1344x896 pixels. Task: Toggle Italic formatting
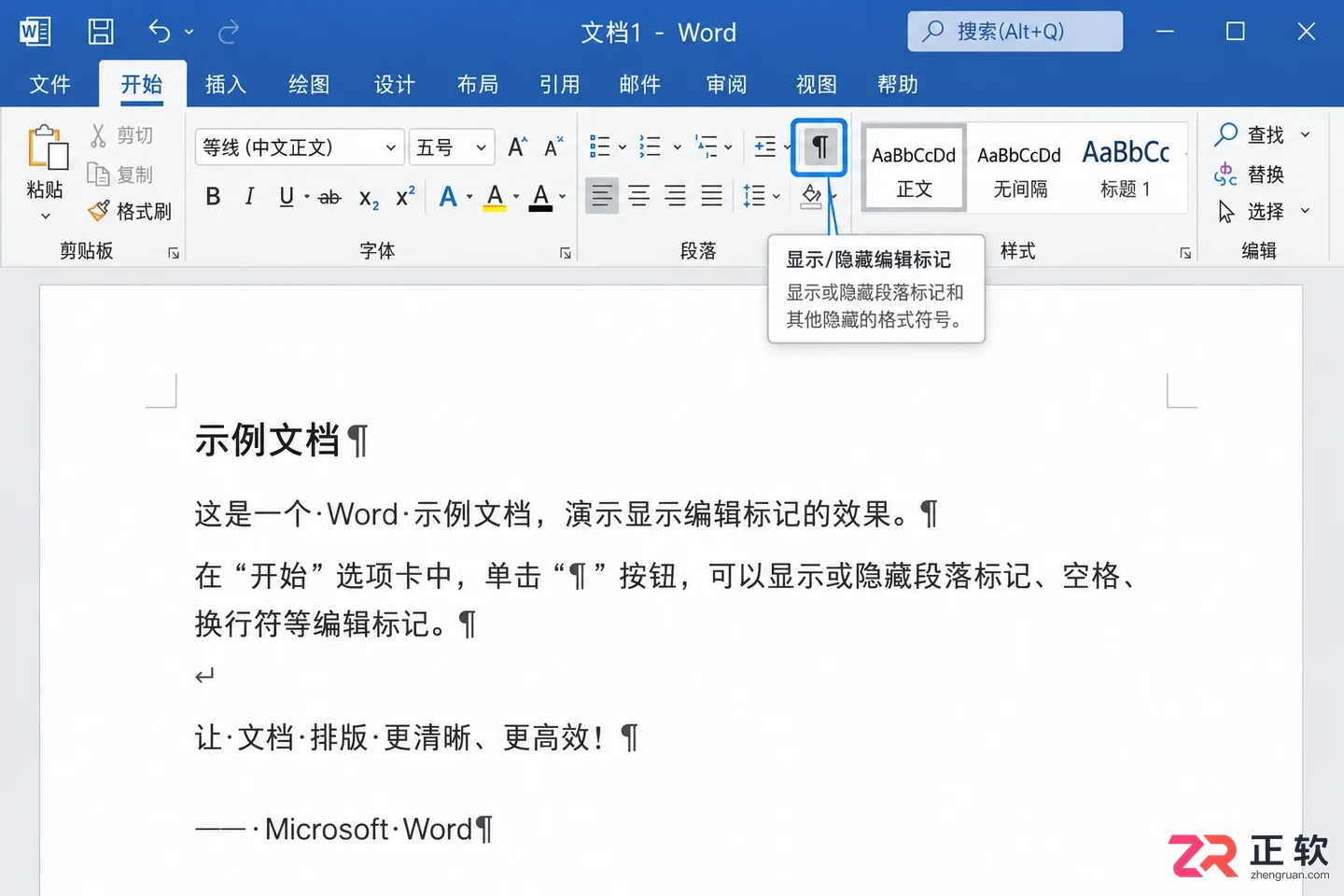tap(249, 197)
